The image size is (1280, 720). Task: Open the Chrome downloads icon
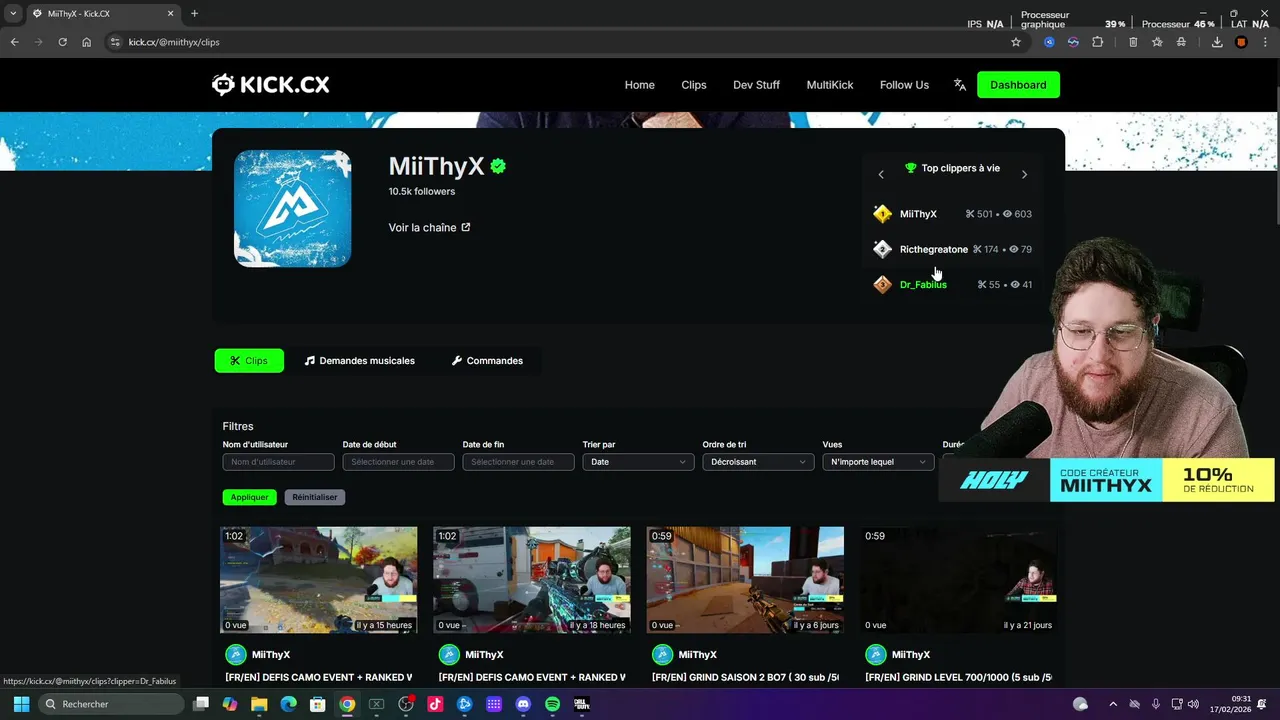(x=1217, y=42)
